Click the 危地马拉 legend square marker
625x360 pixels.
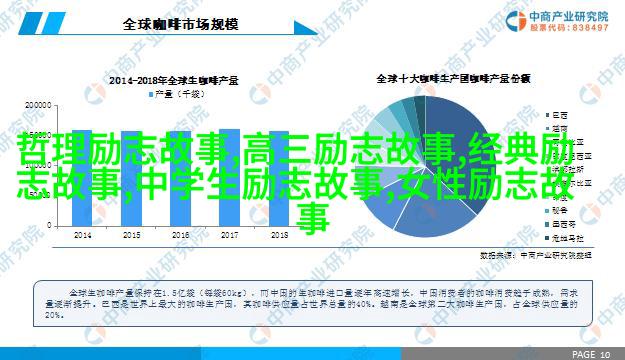point(547,238)
